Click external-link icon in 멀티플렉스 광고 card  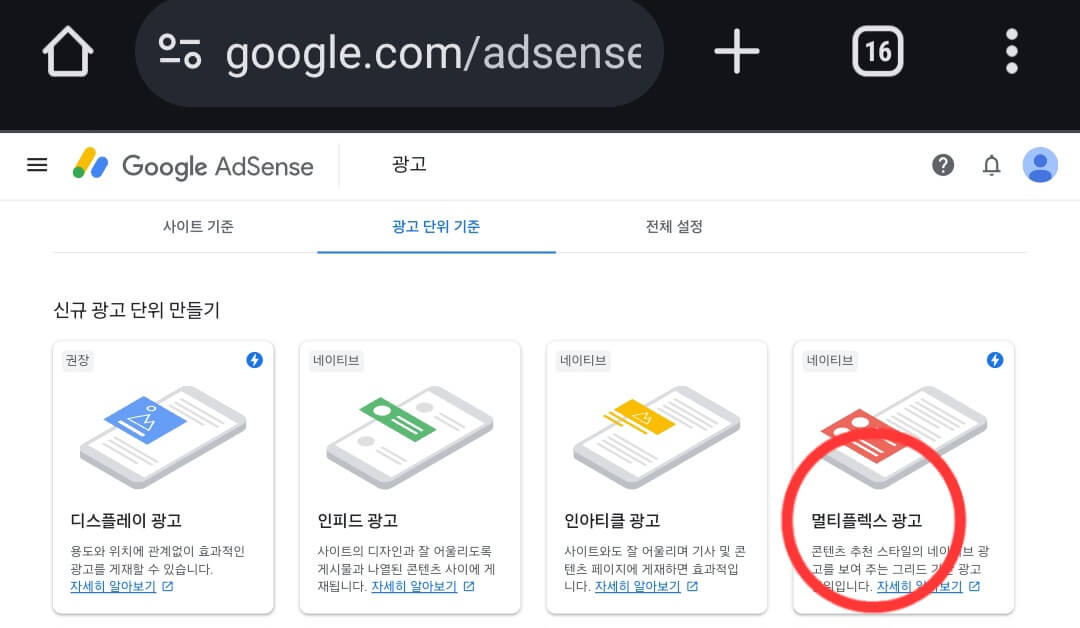(975, 587)
